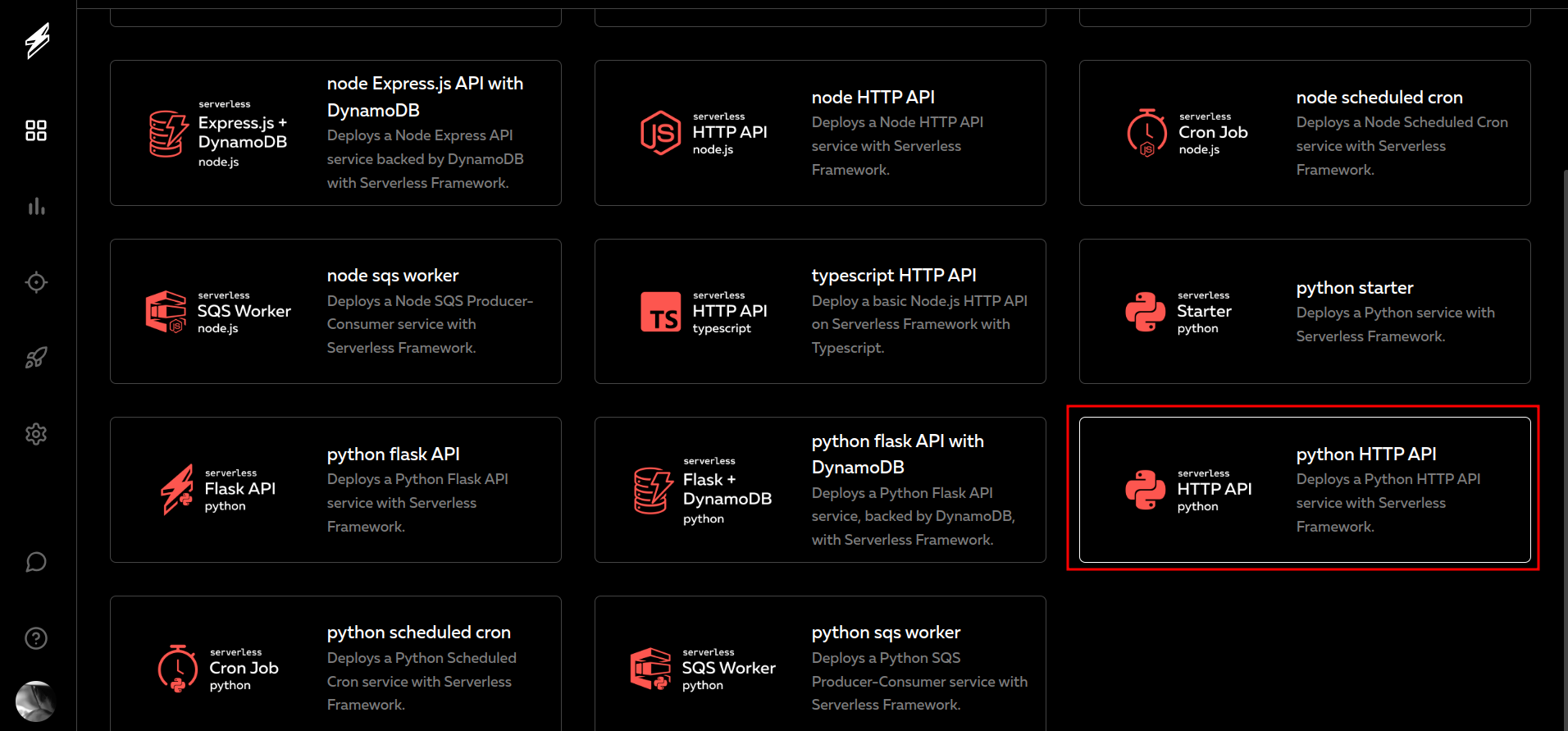
Task: Click 'Deploys a Node SQS Producer-Consumer' description
Action: click(430, 324)
